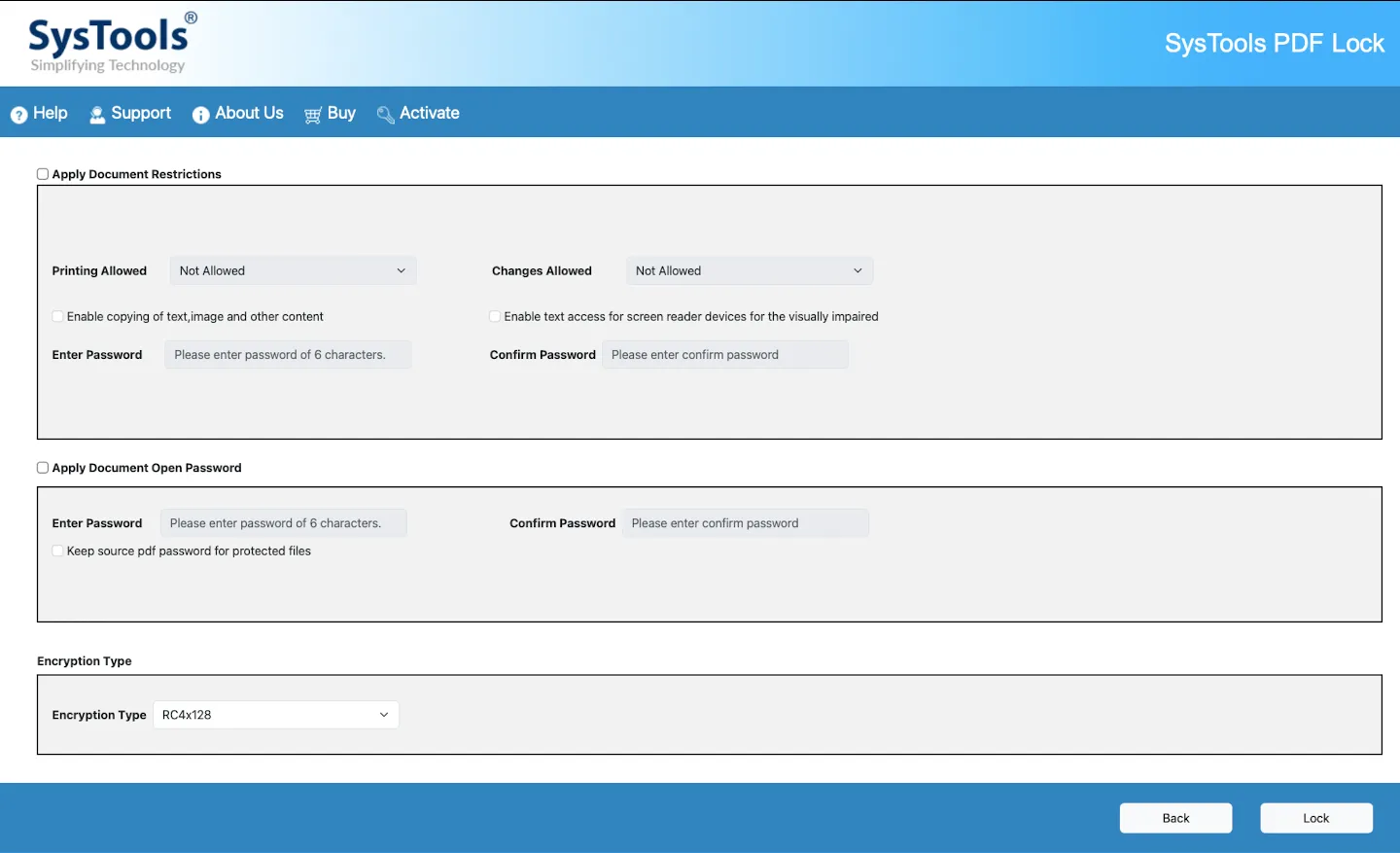Open the Changes Allowed dropdown
Screen dimensions: 1400x853
tap(750, 270)
